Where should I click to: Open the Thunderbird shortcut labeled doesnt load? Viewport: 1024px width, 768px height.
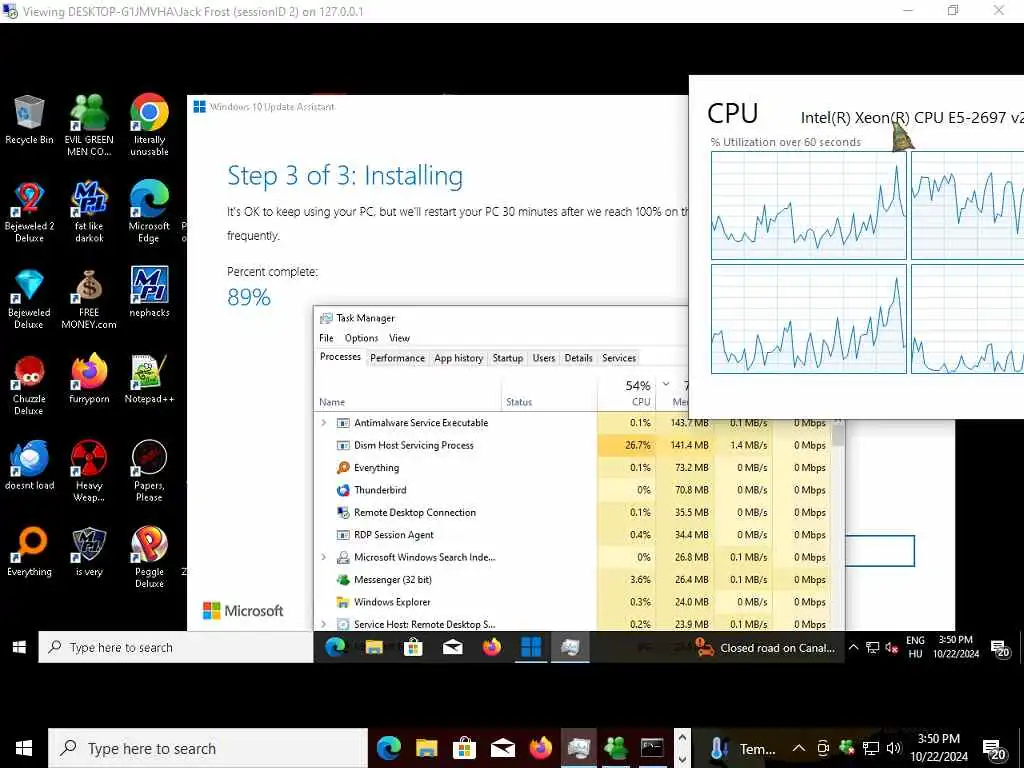[29, 465]
